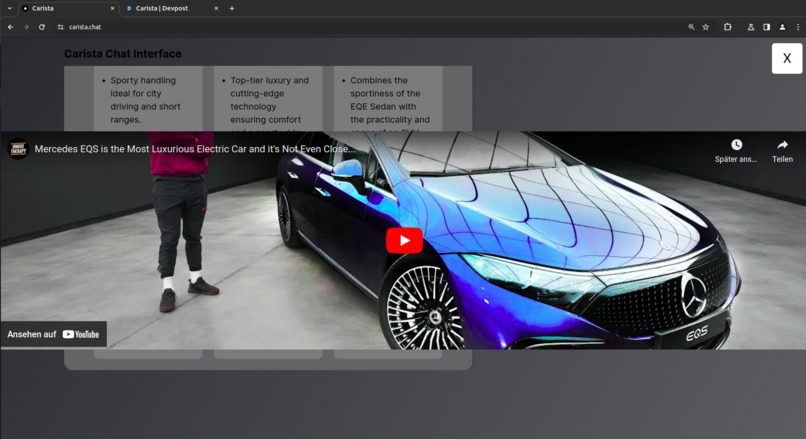Go forward to the next page
806x439 pixels.
pos(26,27)
